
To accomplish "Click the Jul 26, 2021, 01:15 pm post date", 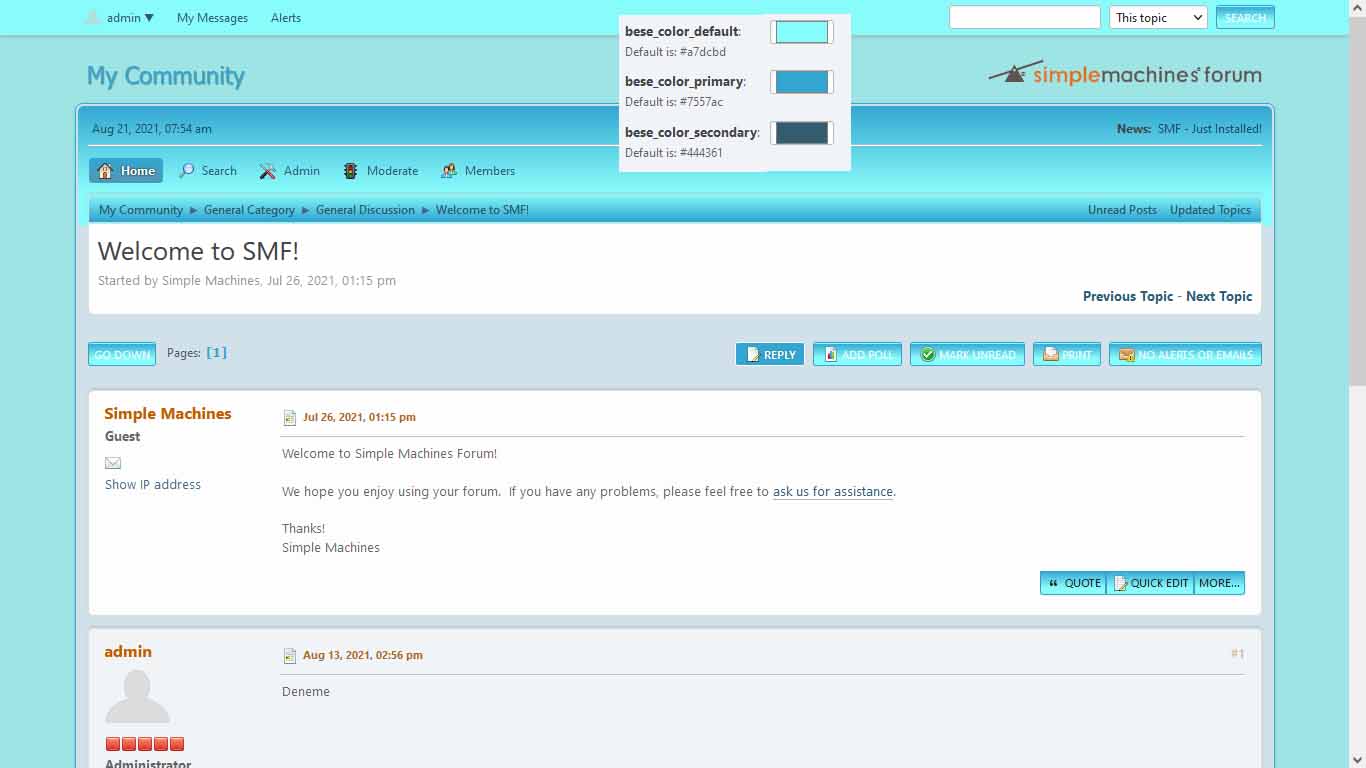I will [359, 417].
